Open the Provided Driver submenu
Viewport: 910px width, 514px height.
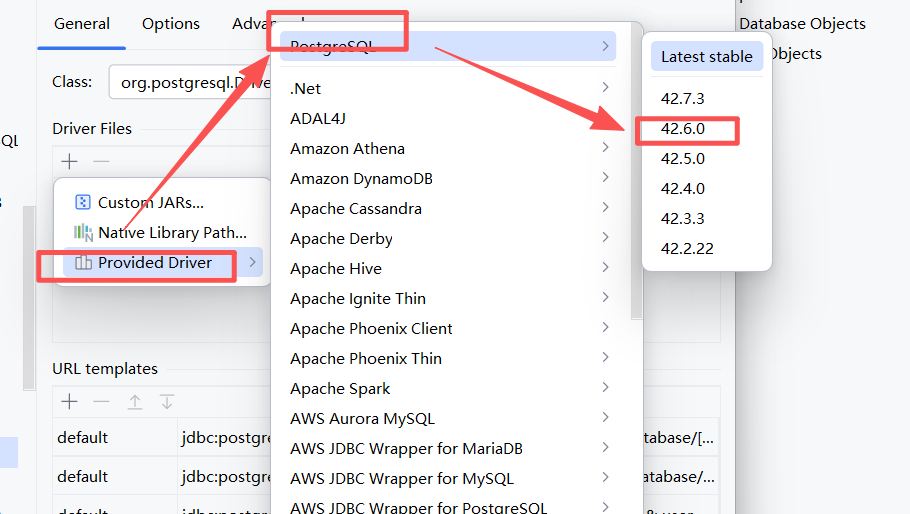point(162,262)
